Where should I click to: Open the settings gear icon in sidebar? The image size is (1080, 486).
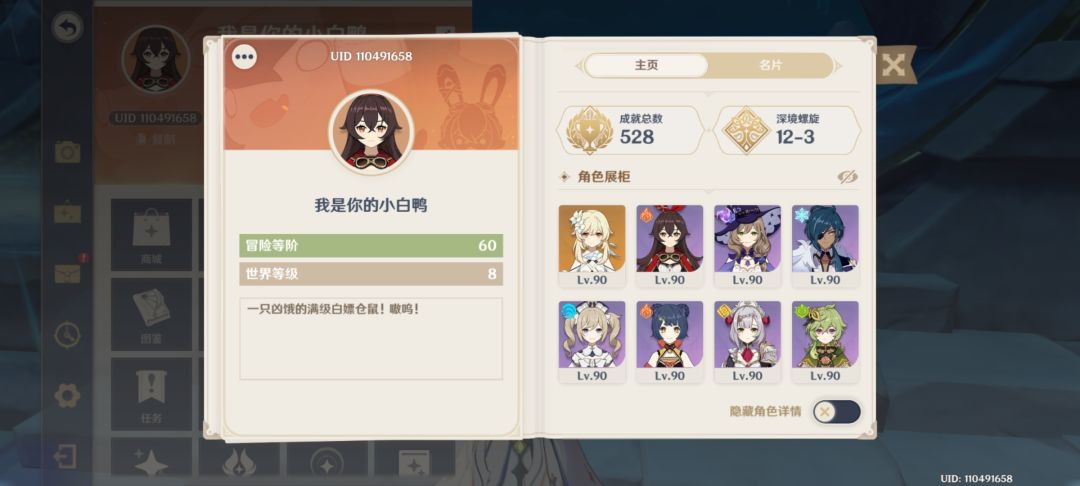coord(68,395)
